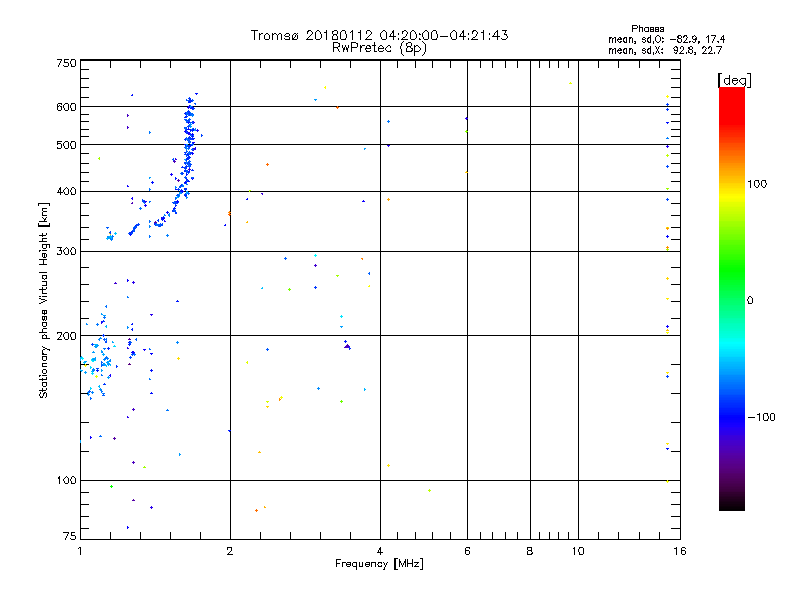800x600 pixels.
Task: Click the y-axis tick label "75"
Action: (x=70, y=536)
